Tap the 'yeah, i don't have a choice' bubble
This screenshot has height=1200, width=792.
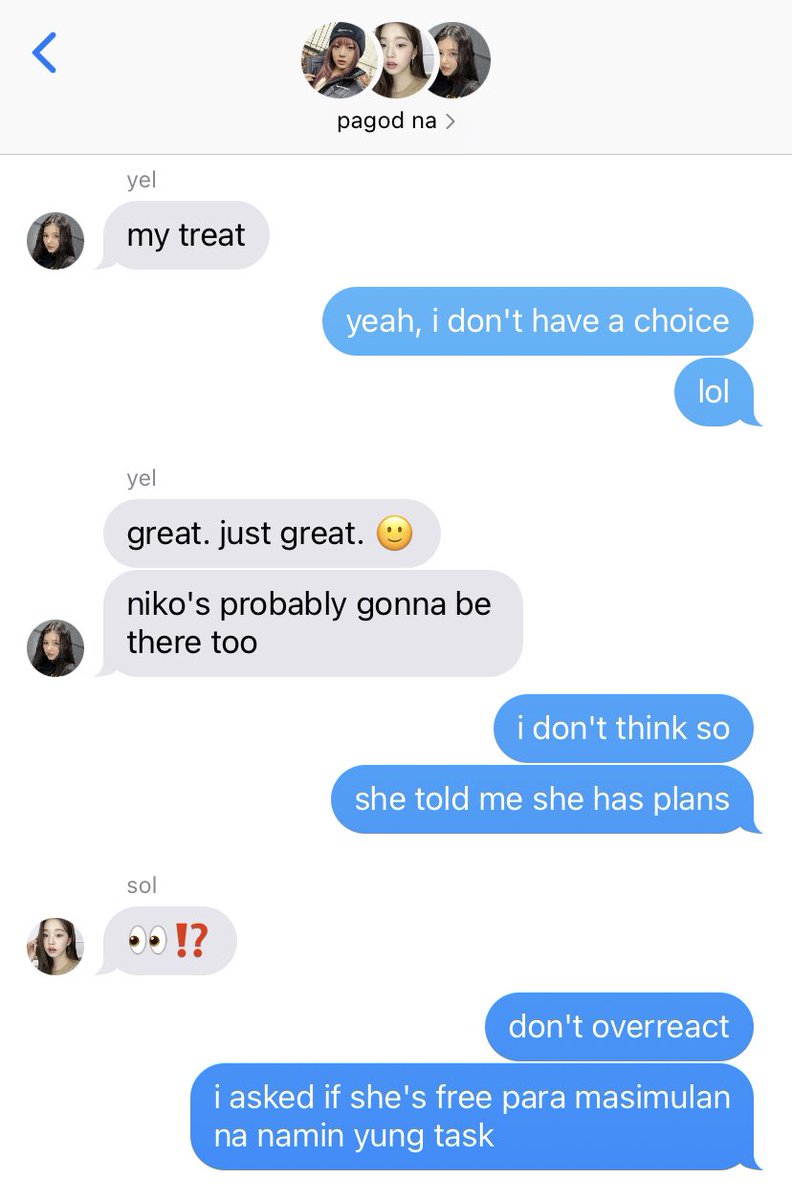tap(538, 321)
